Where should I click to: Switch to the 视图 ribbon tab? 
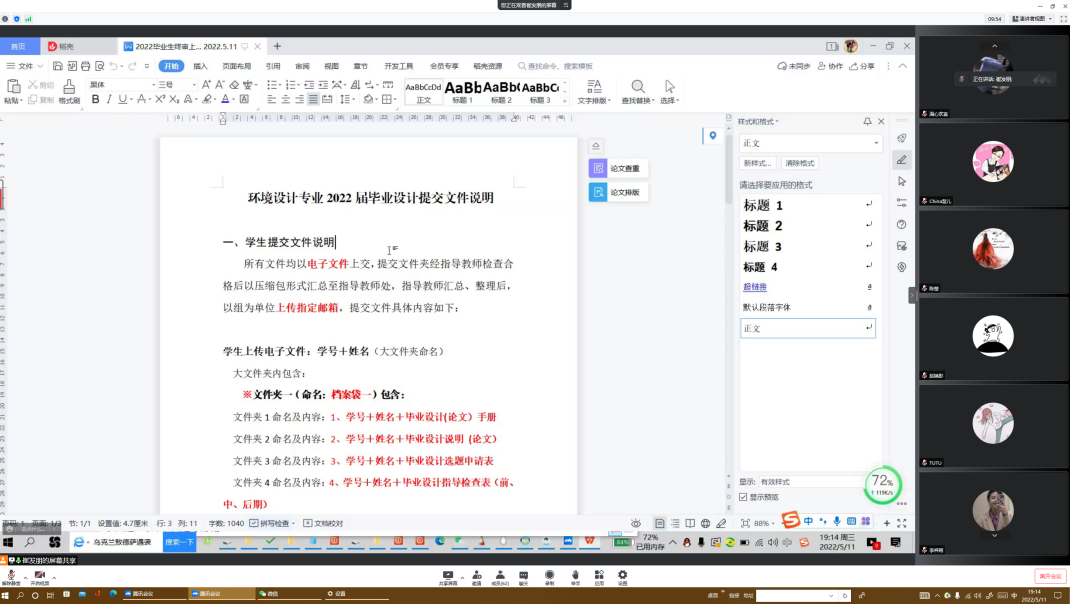click(x=332, y=66)
